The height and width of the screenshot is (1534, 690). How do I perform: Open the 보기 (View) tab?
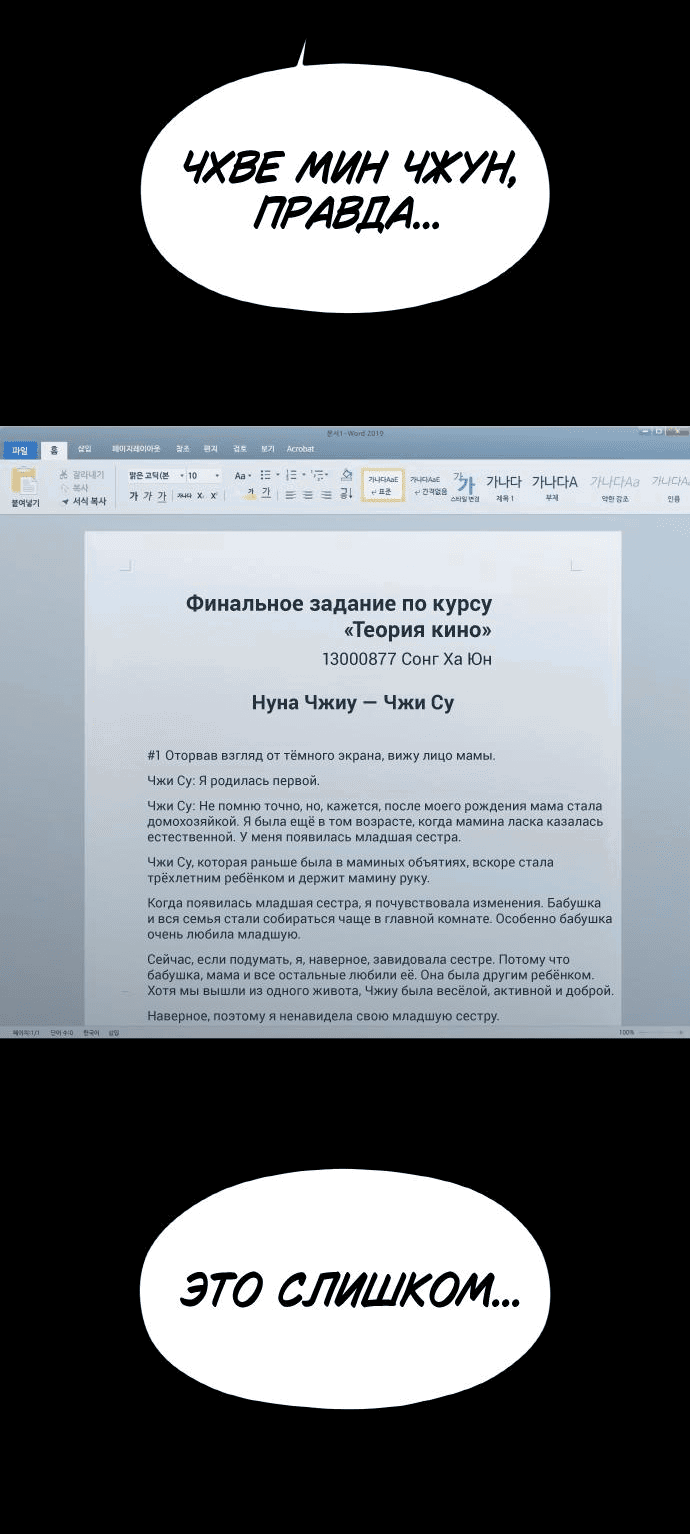pyautogui.click(x=268, y=449)
